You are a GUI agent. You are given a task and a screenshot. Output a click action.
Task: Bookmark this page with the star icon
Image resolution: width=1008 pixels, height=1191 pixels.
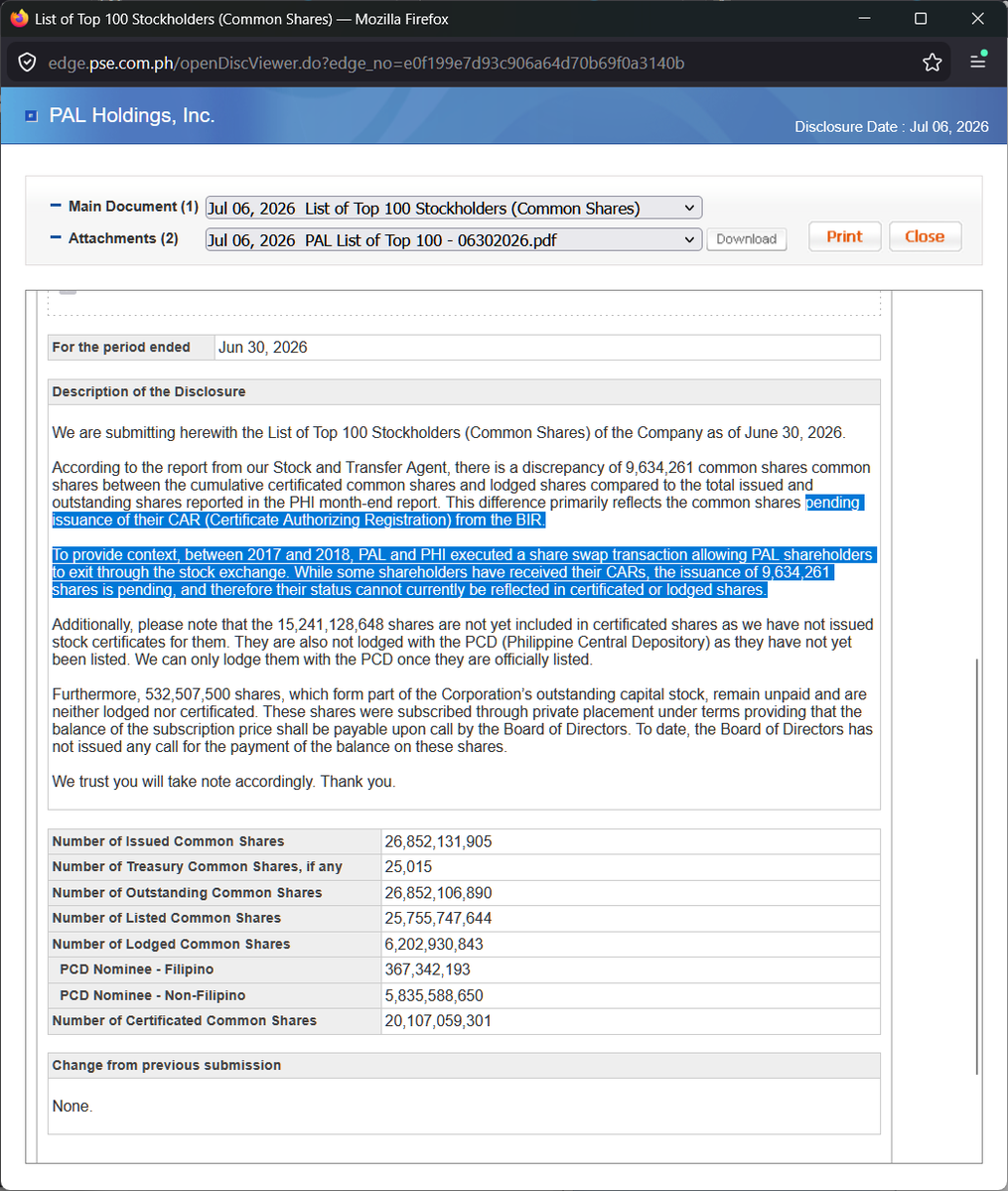point(933,63)
